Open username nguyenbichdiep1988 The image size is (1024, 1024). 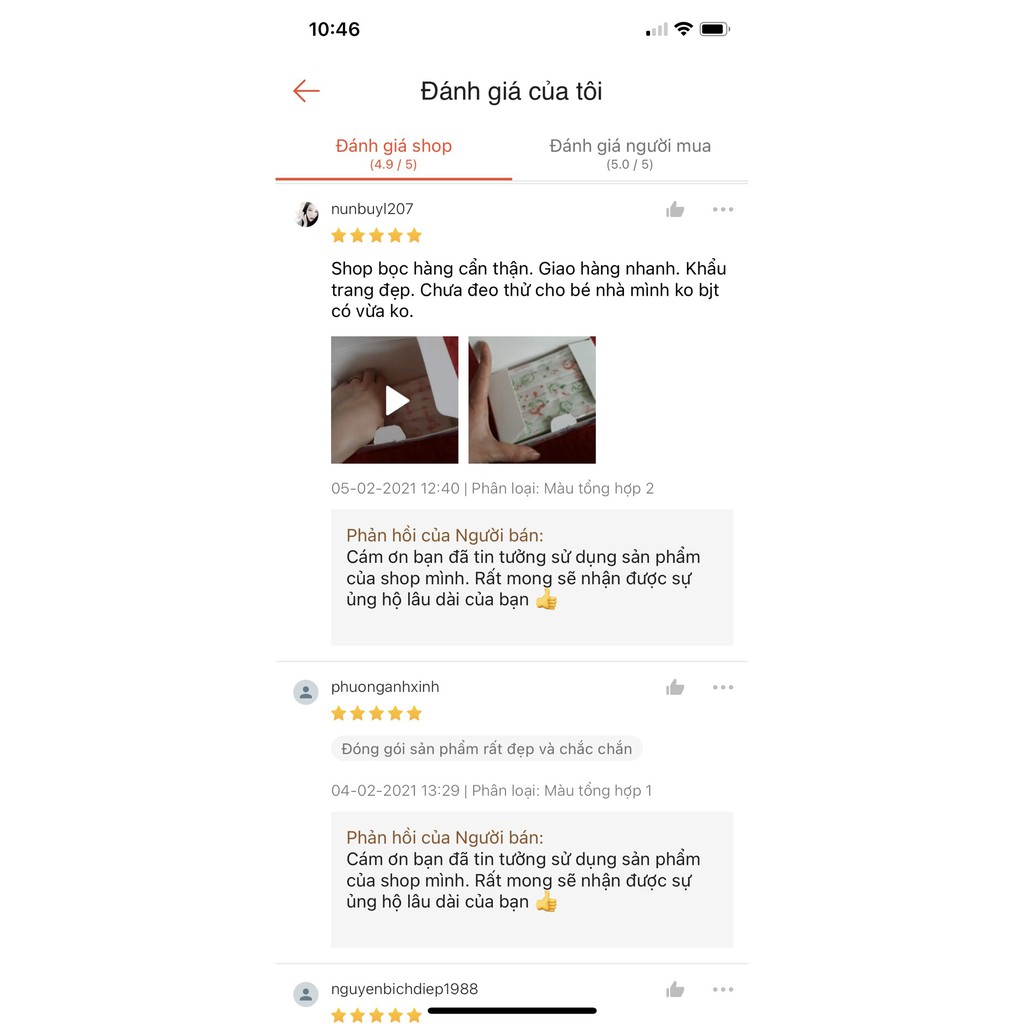(404, 989)
